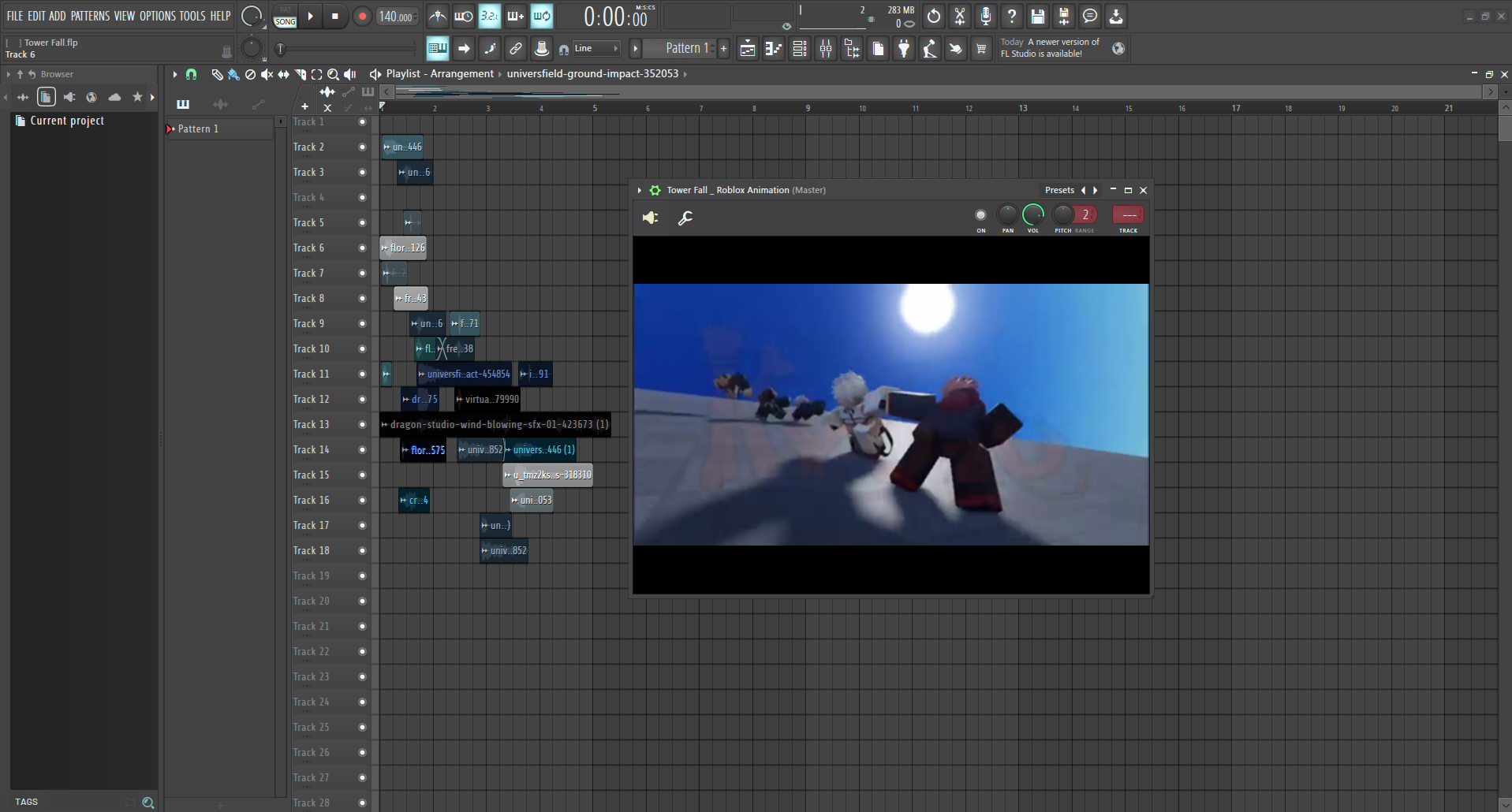This screenshot has width=1512, height=812.
Task: Mute Track 6 using its dot
Action: [x=362, y=248]
